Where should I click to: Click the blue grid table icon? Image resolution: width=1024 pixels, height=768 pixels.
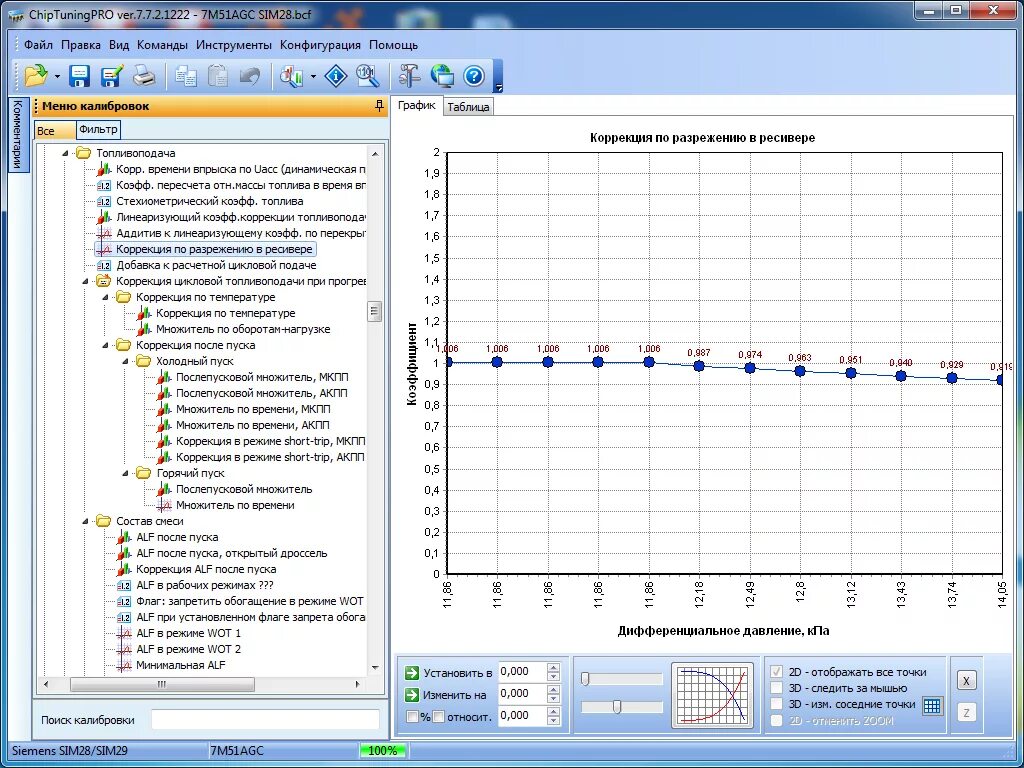click(x=933, y=705)
